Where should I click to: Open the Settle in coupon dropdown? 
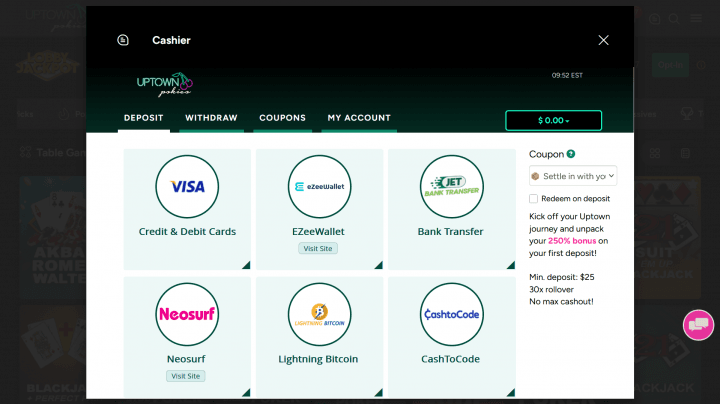(x=573, y=176)
